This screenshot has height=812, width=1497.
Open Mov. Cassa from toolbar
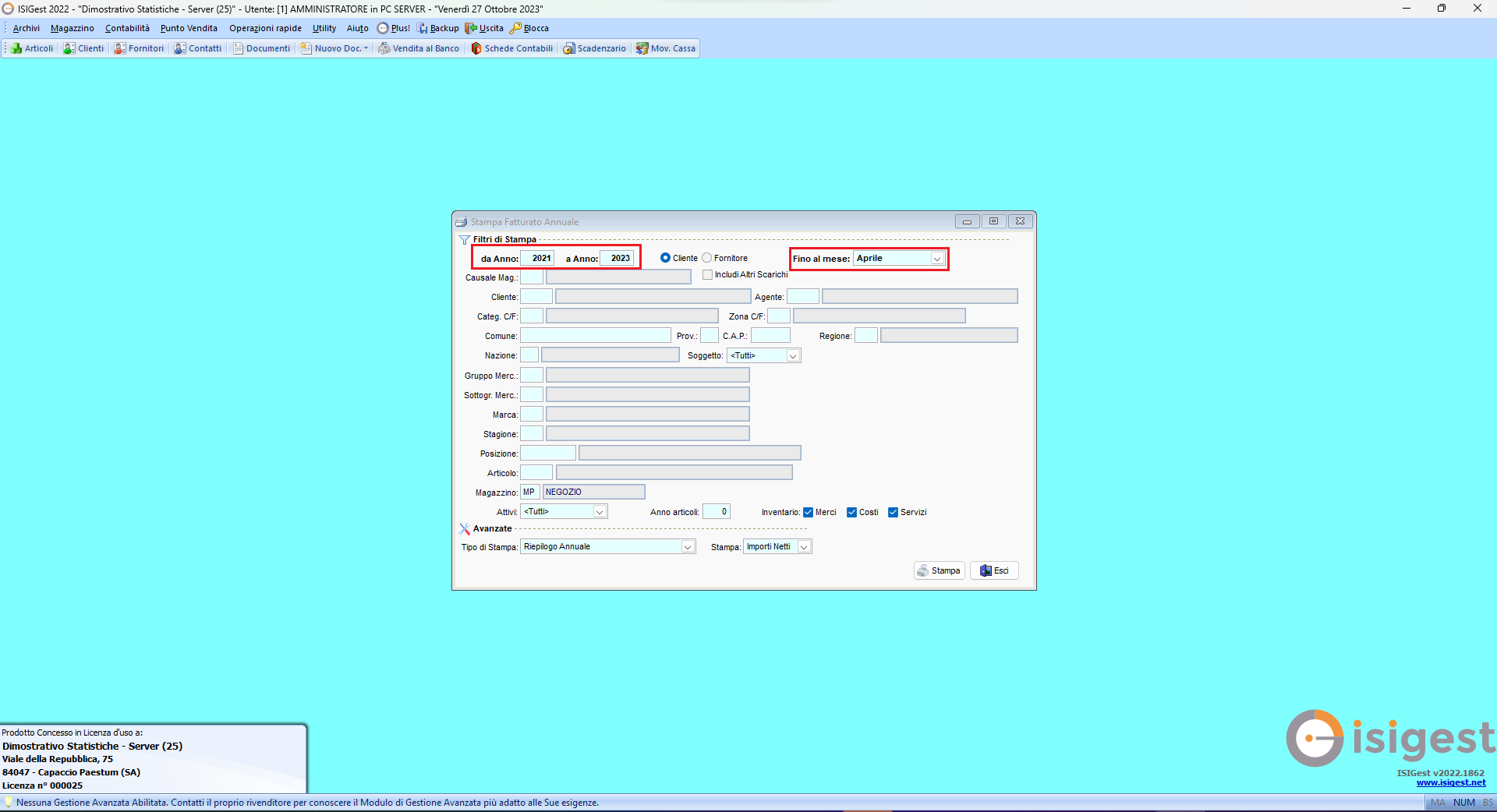[666, 48]
